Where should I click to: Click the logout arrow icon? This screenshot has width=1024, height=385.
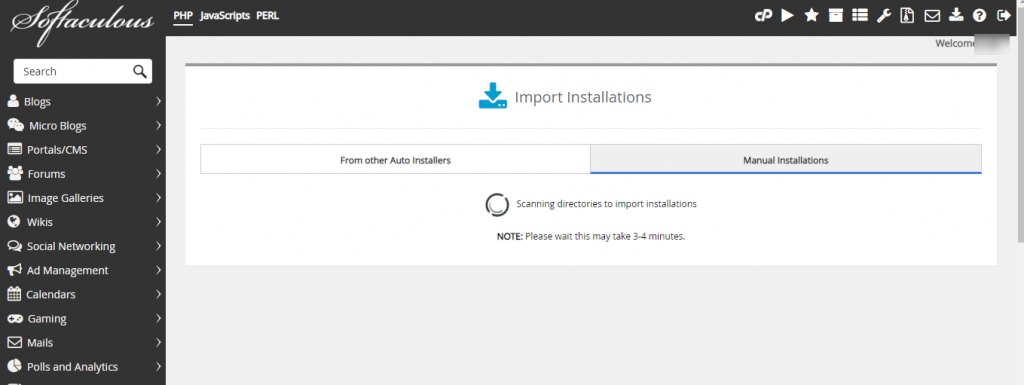1004,15
